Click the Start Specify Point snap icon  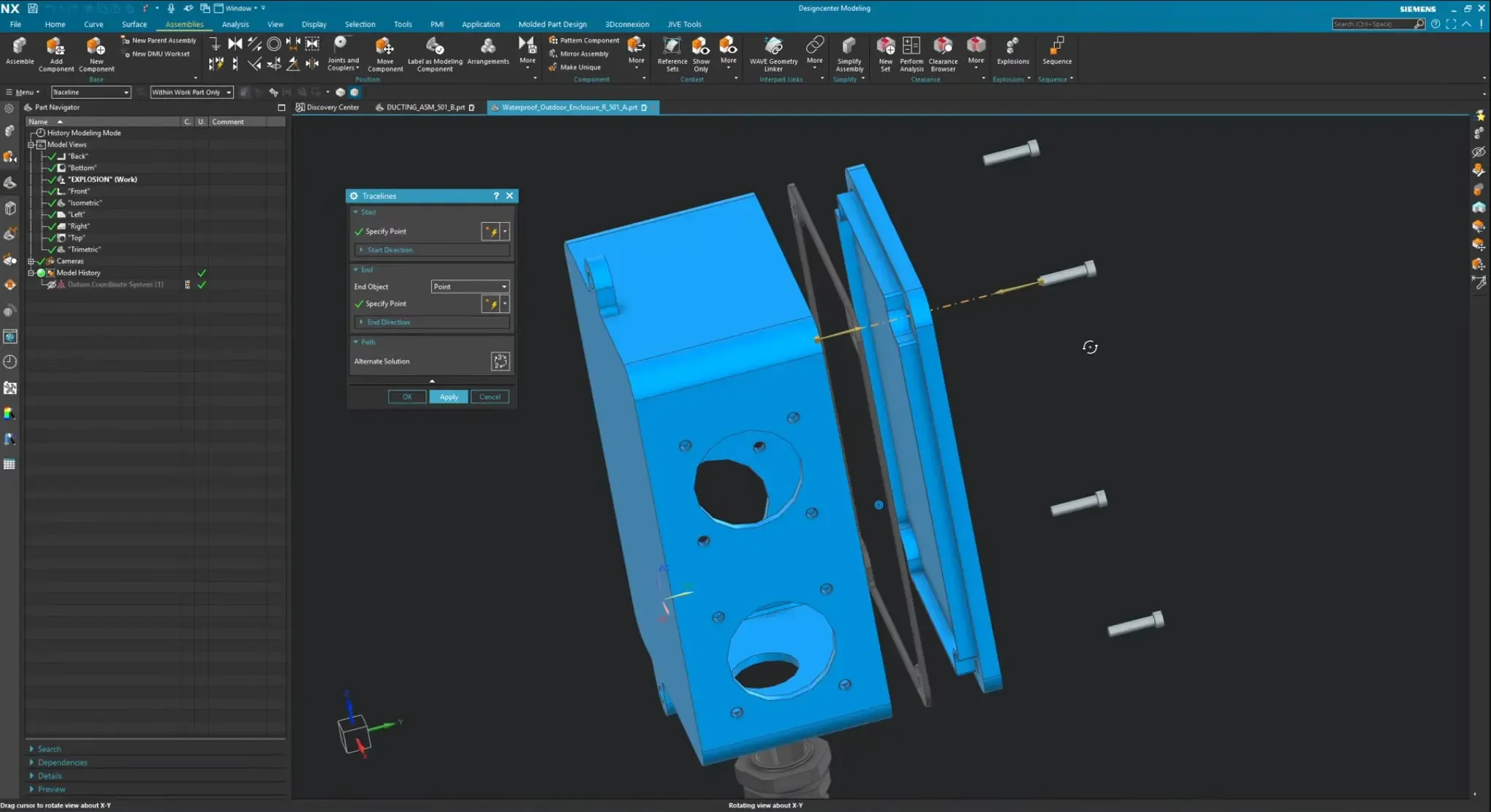click(491, 232)
